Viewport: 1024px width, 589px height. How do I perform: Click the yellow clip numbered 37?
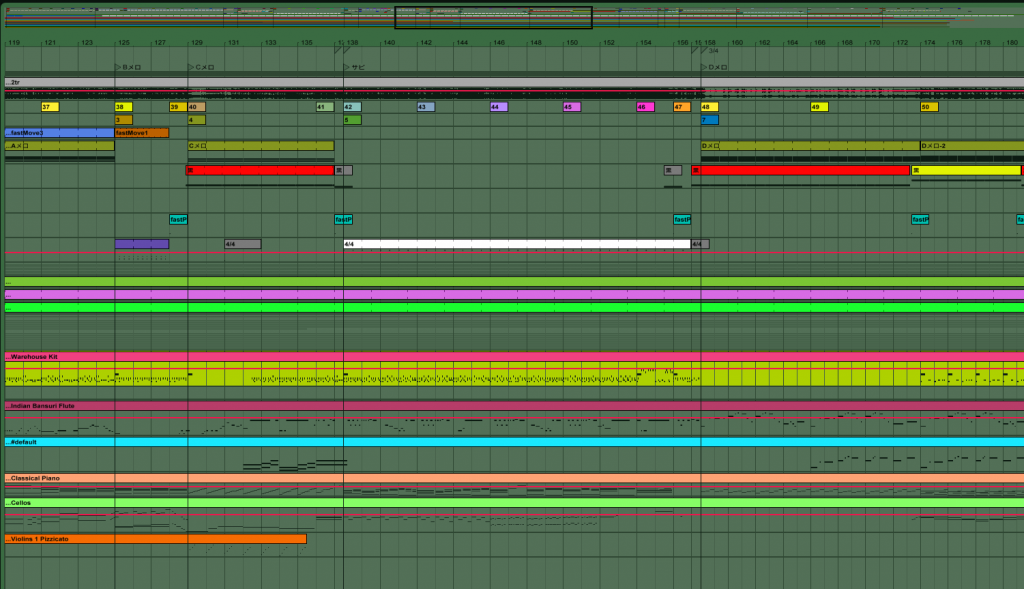[x=50, y=107]
